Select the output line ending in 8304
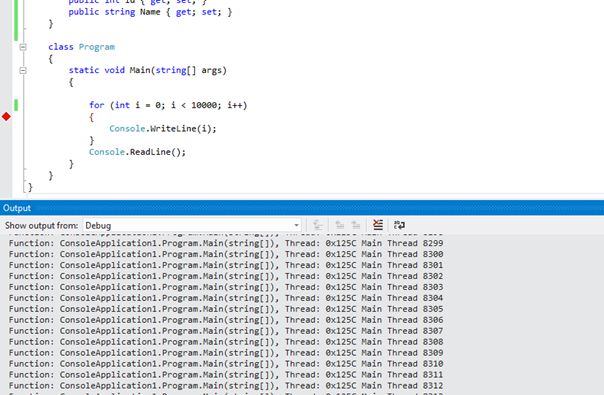Screen dimensions: 604x395 226,298
